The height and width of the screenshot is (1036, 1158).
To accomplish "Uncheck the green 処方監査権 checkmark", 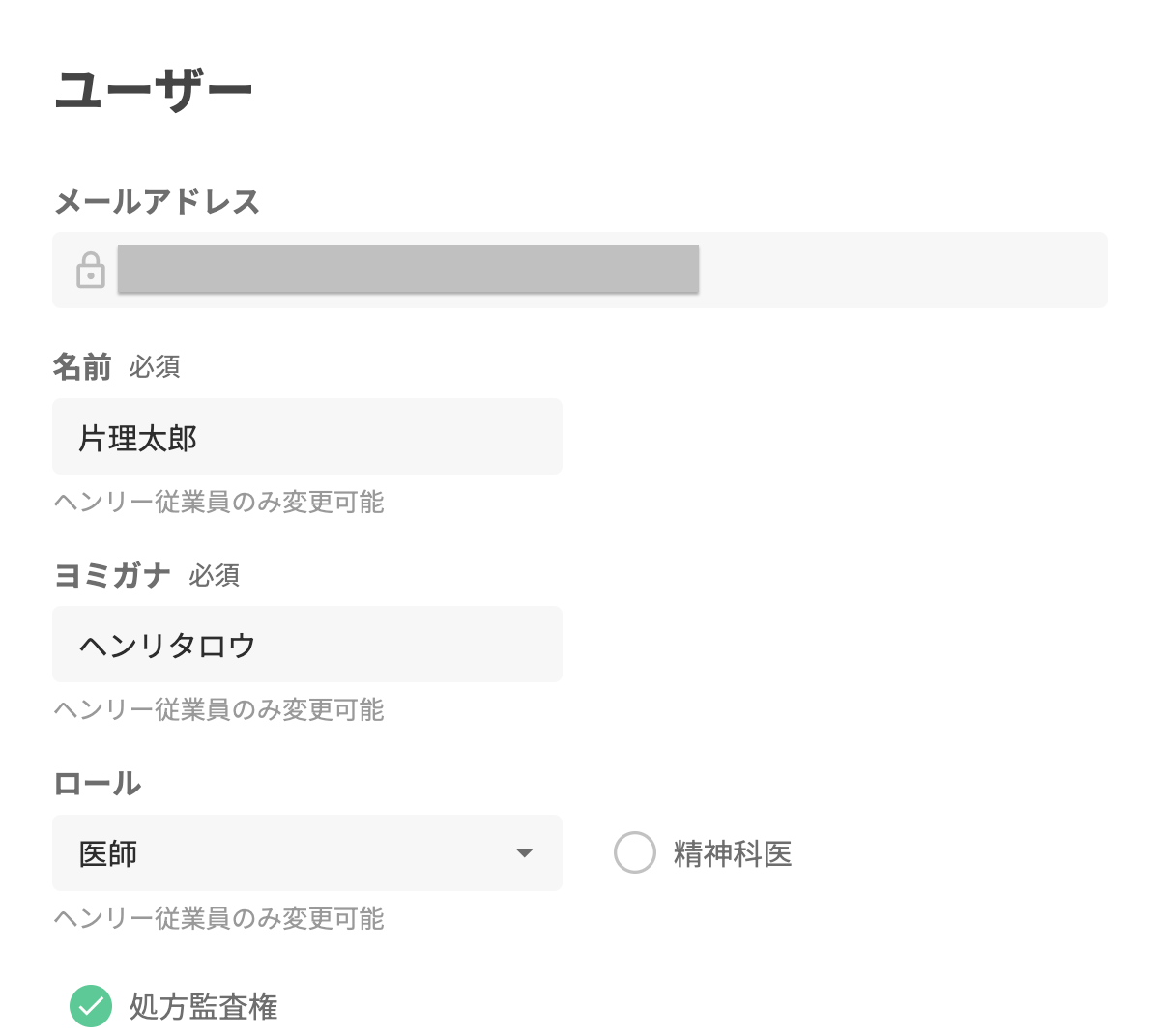I will point(91,1006).
